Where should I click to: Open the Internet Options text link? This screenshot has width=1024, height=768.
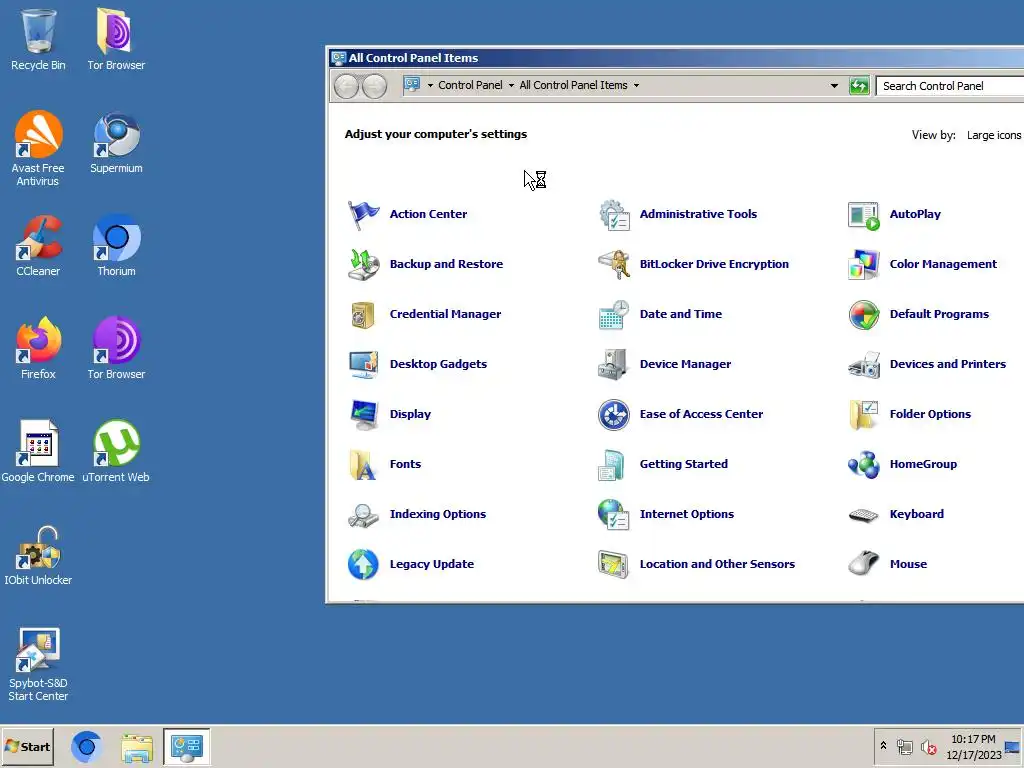click(x=686, y=515)
